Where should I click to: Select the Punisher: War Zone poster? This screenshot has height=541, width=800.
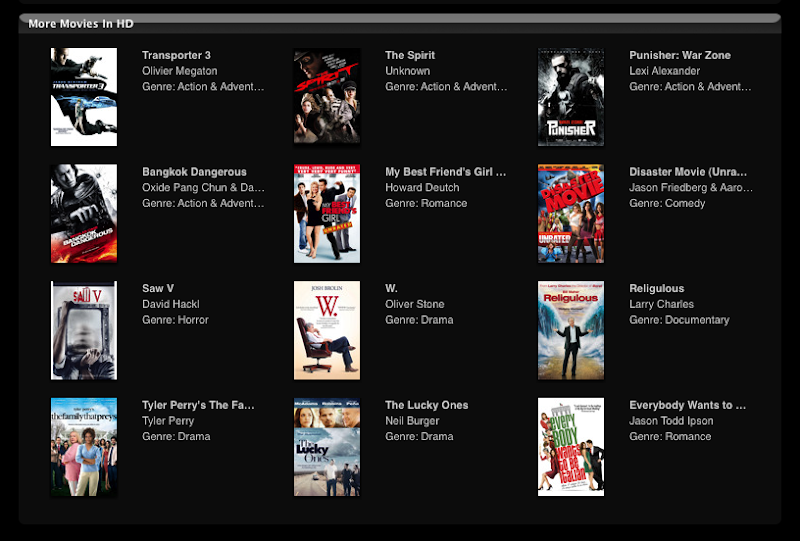[571, 97]
